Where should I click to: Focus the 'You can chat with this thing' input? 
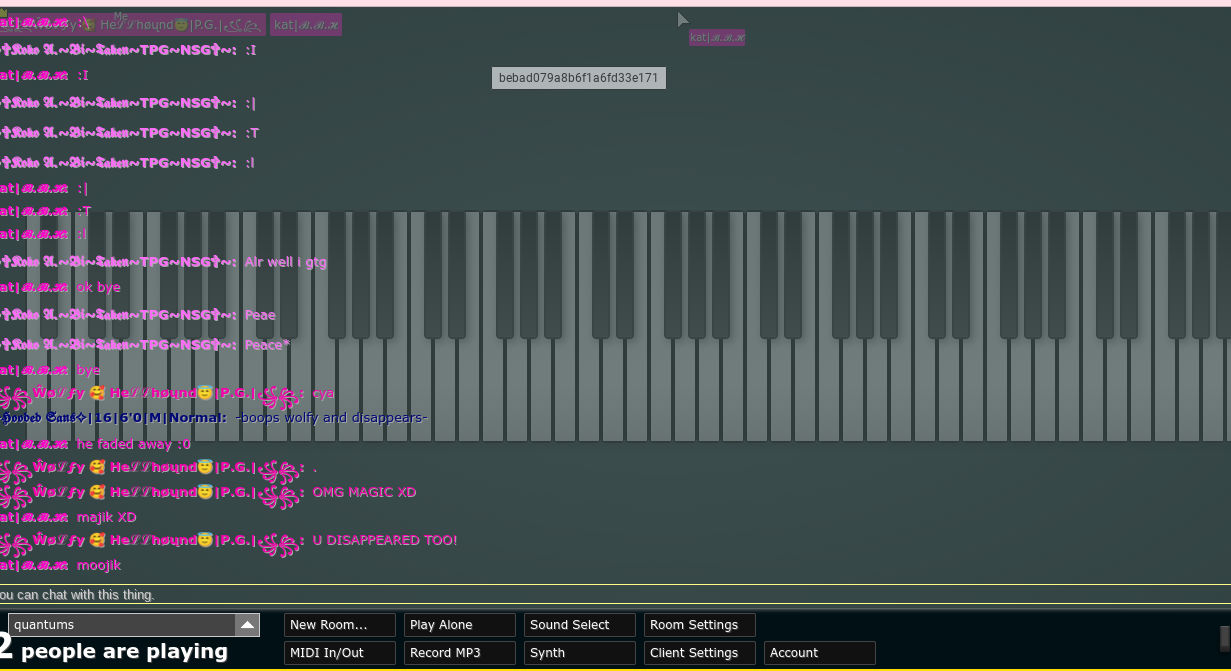coord(615,594)
